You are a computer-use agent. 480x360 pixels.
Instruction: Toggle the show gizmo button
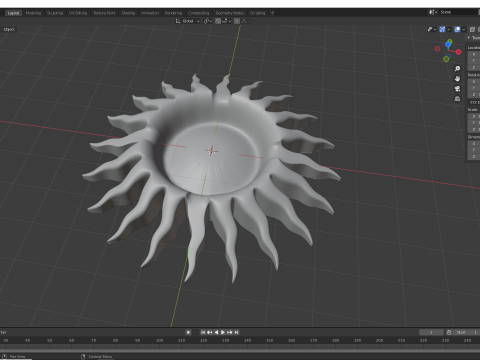442,29
